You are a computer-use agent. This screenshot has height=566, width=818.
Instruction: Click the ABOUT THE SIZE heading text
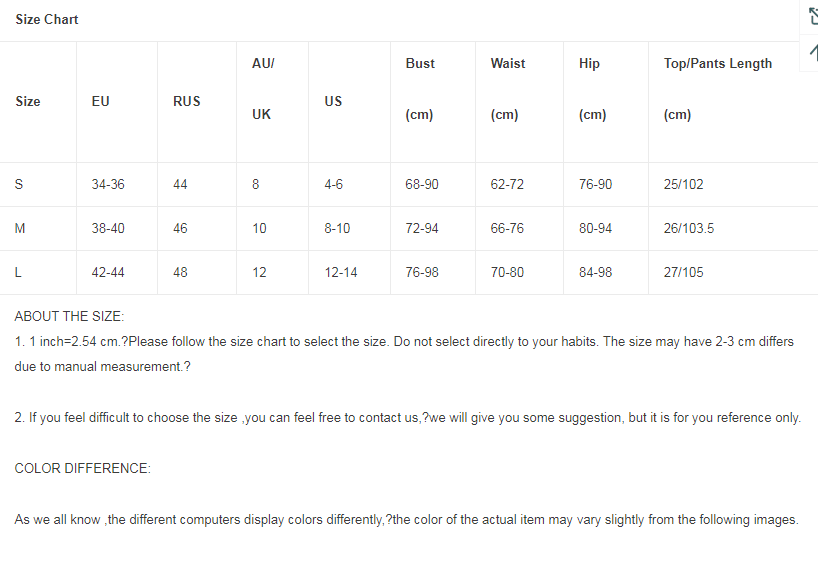[69, 317]
